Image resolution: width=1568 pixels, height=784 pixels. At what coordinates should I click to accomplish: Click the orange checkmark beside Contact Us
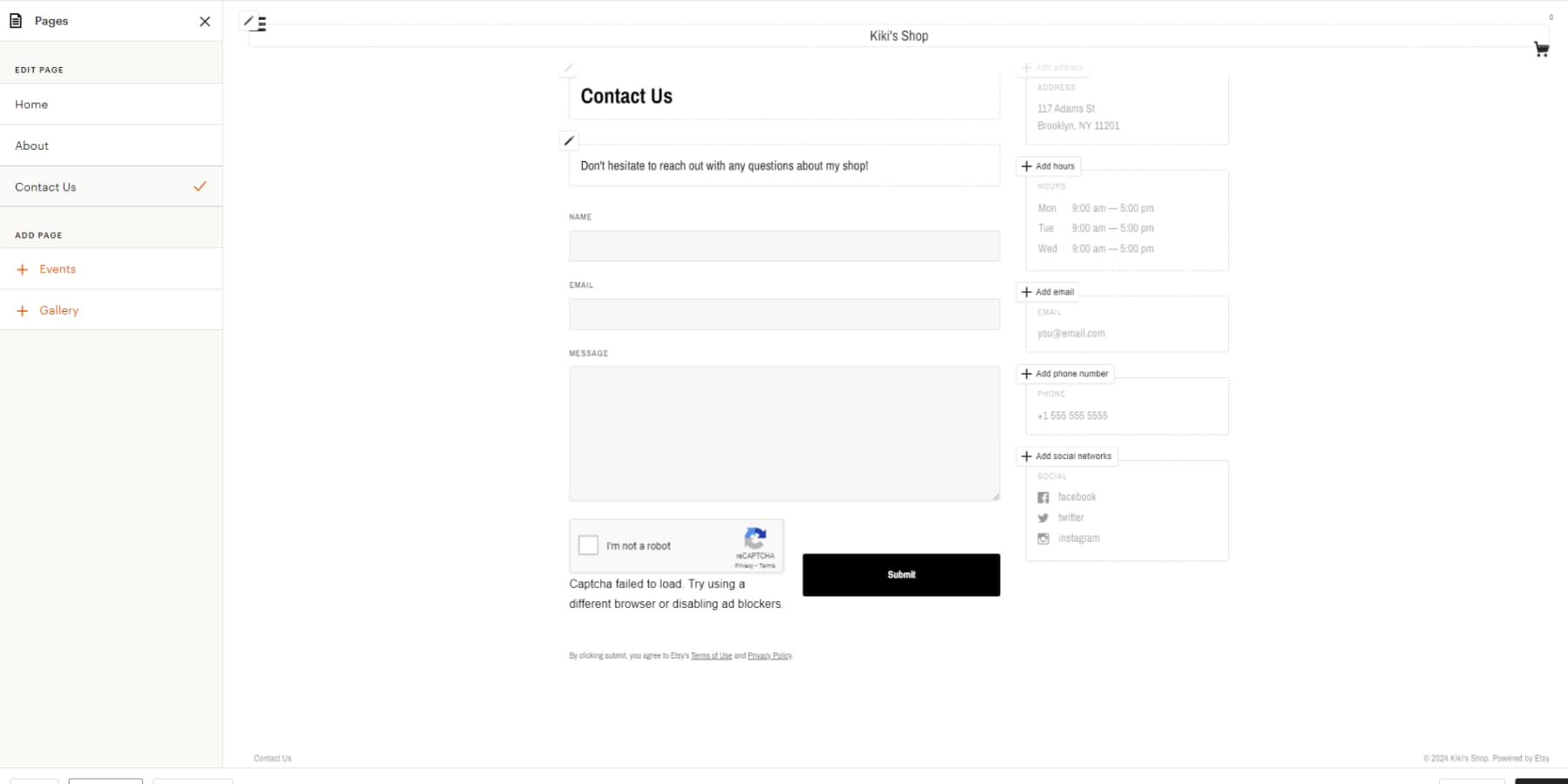coord(200,186)
